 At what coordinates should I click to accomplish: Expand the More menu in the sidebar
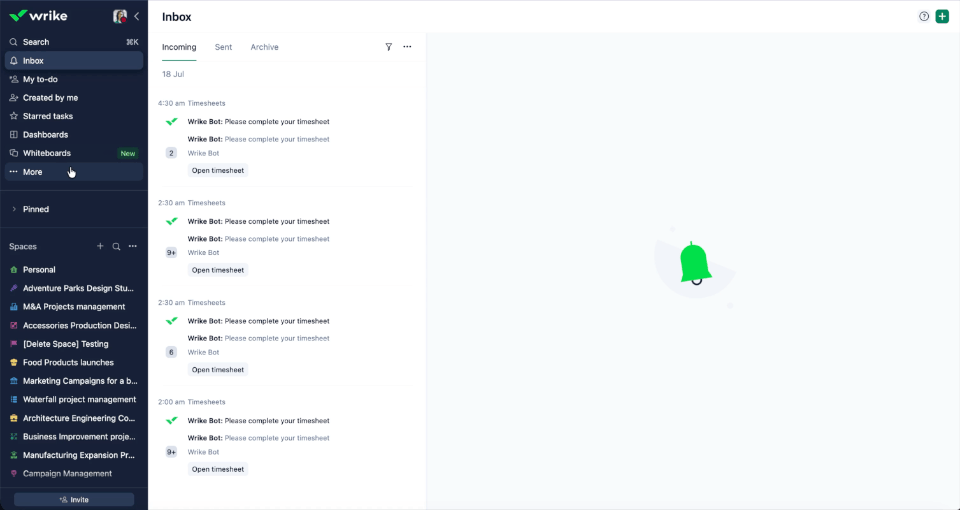pos(74,172)
